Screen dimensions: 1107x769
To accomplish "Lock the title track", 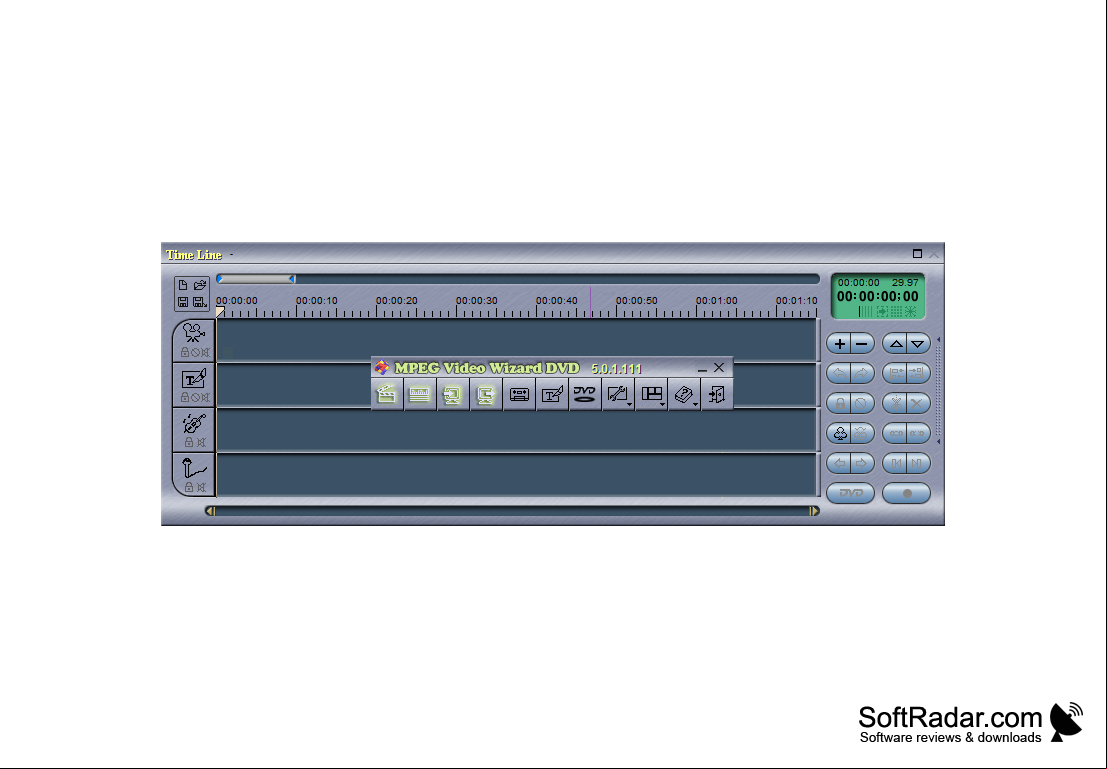I will pos(184,397).
